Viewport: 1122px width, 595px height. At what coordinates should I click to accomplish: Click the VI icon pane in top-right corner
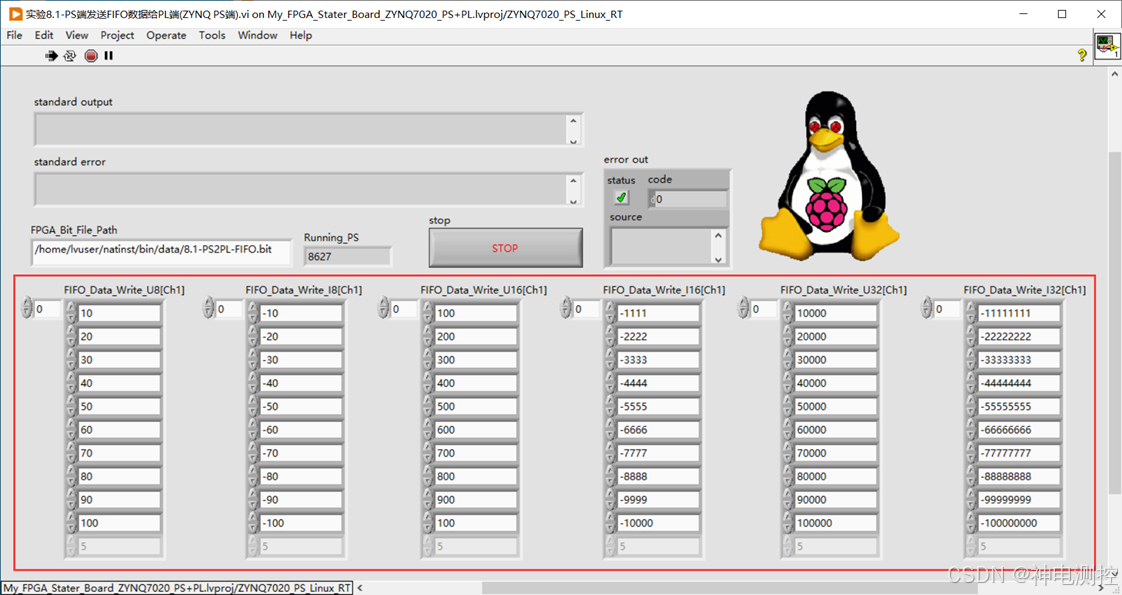coord(1106,47)
